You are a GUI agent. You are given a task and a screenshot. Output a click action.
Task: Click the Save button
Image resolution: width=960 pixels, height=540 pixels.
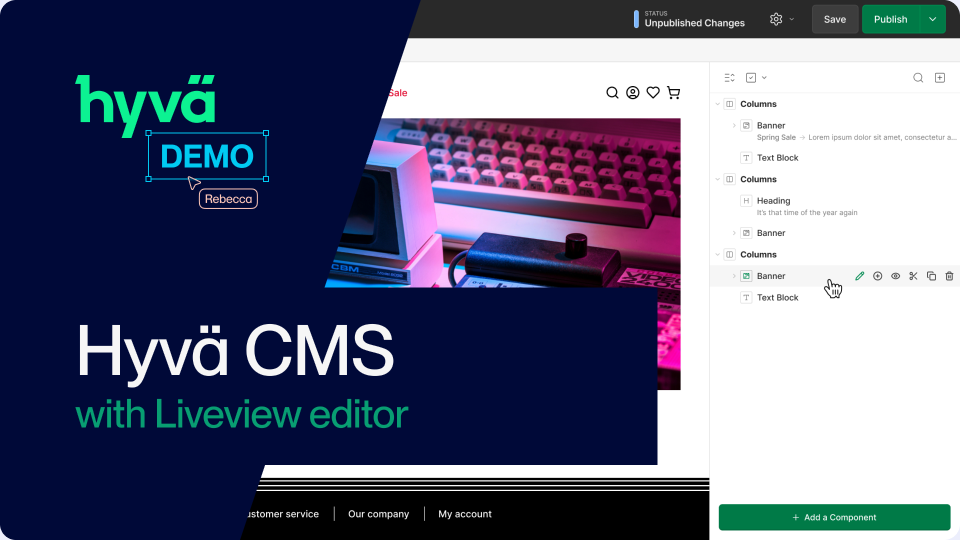tap(834, 19)
